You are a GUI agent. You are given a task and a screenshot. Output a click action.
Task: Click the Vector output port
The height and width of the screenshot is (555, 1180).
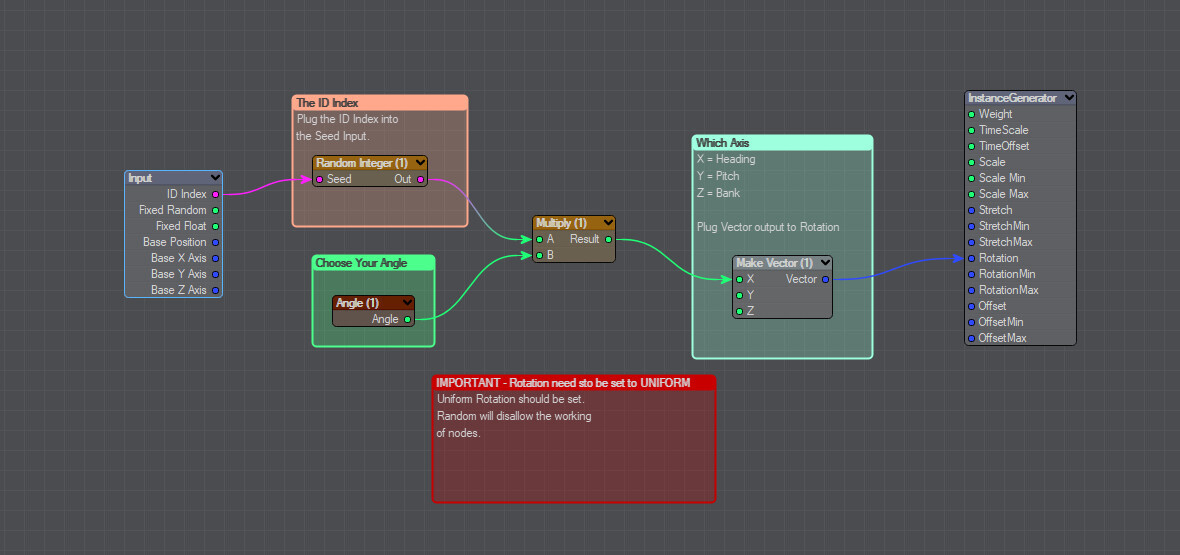(x=826, y=279)
